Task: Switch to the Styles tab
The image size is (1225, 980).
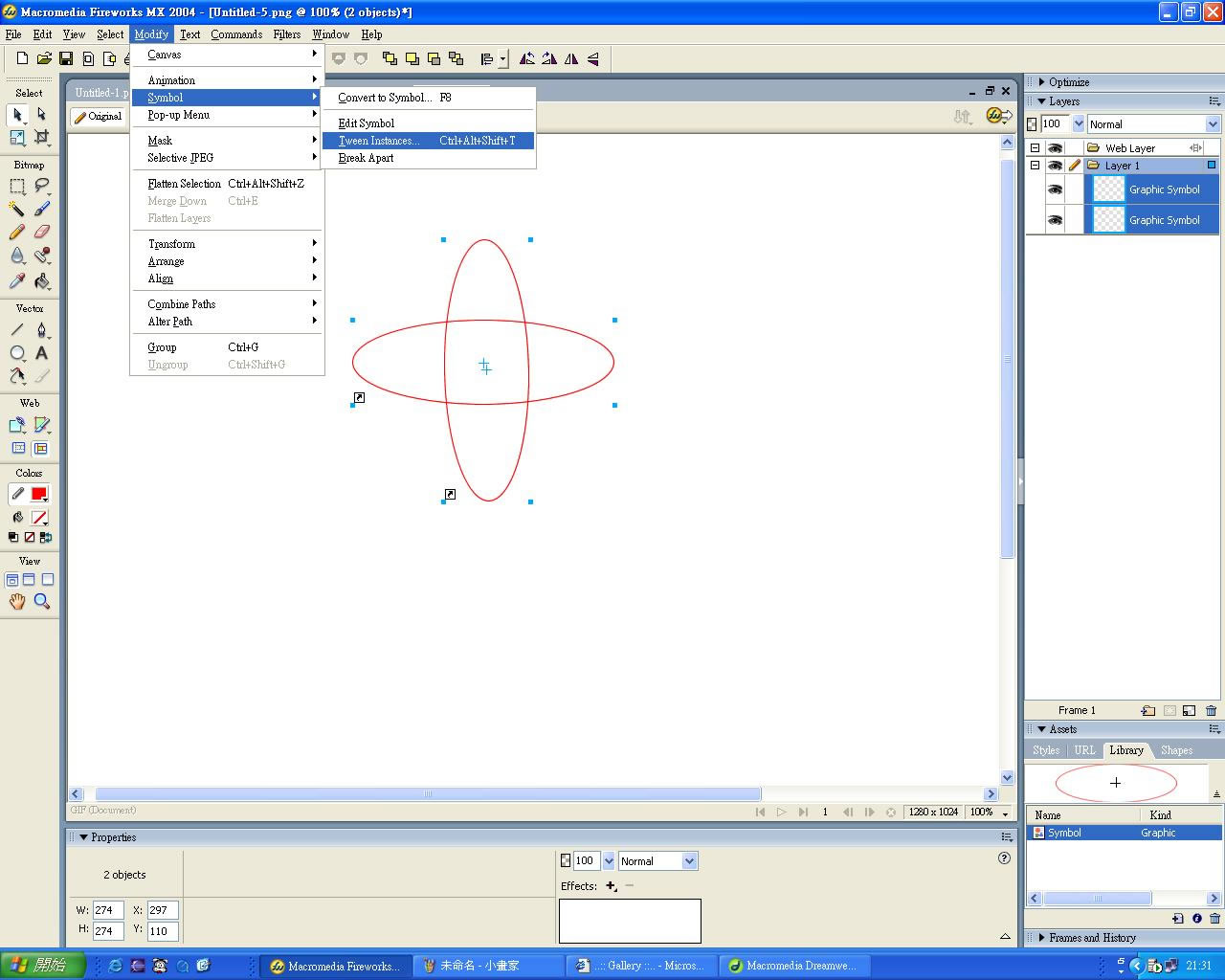Action: [x=1046, y=750]
